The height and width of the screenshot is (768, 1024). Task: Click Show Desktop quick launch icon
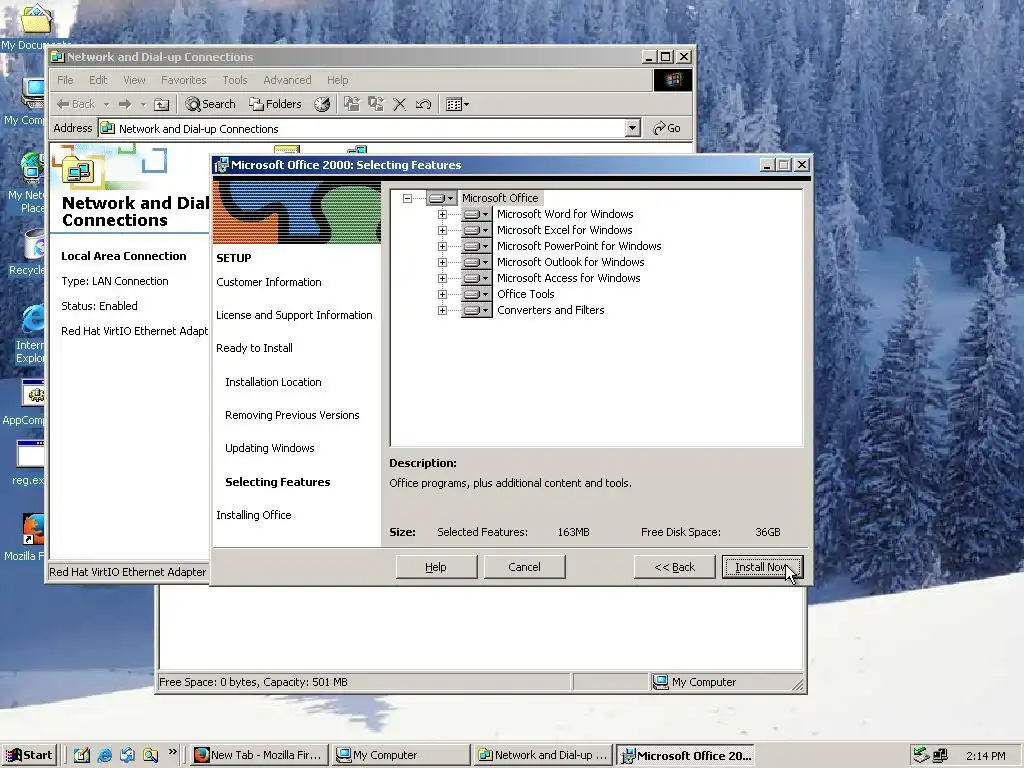tap(82, 755)
